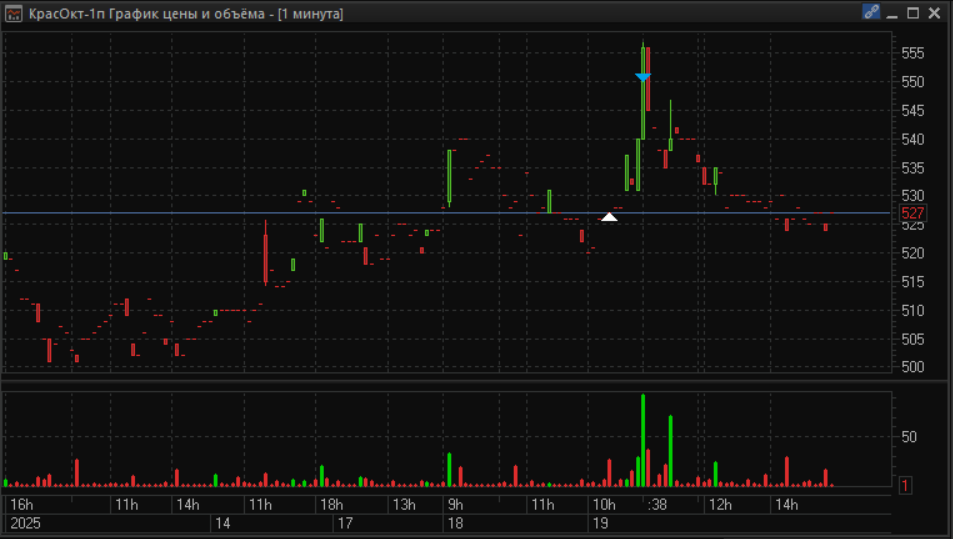
Task: Click the 550 price axis label
Action: click(x=912, y=82)
